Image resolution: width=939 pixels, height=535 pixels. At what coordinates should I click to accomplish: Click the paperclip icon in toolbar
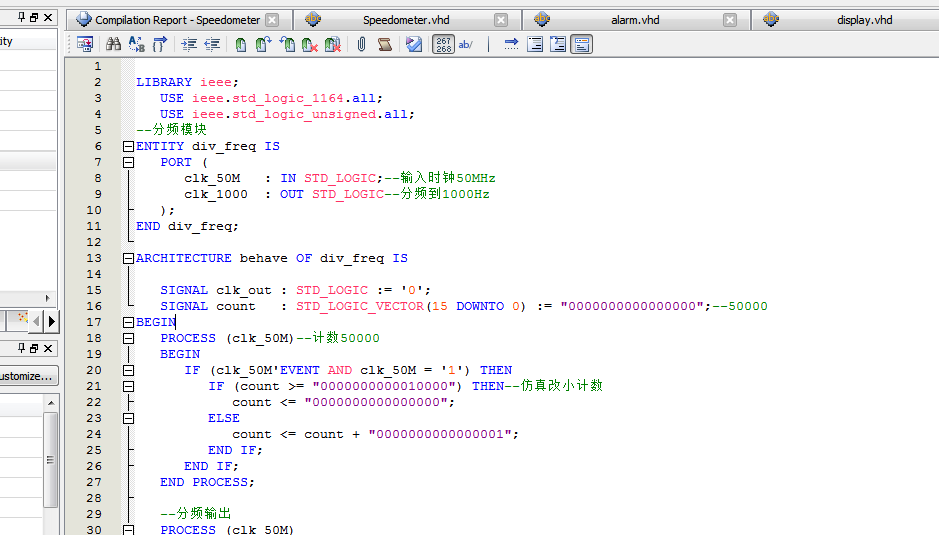tap(361, 44)
